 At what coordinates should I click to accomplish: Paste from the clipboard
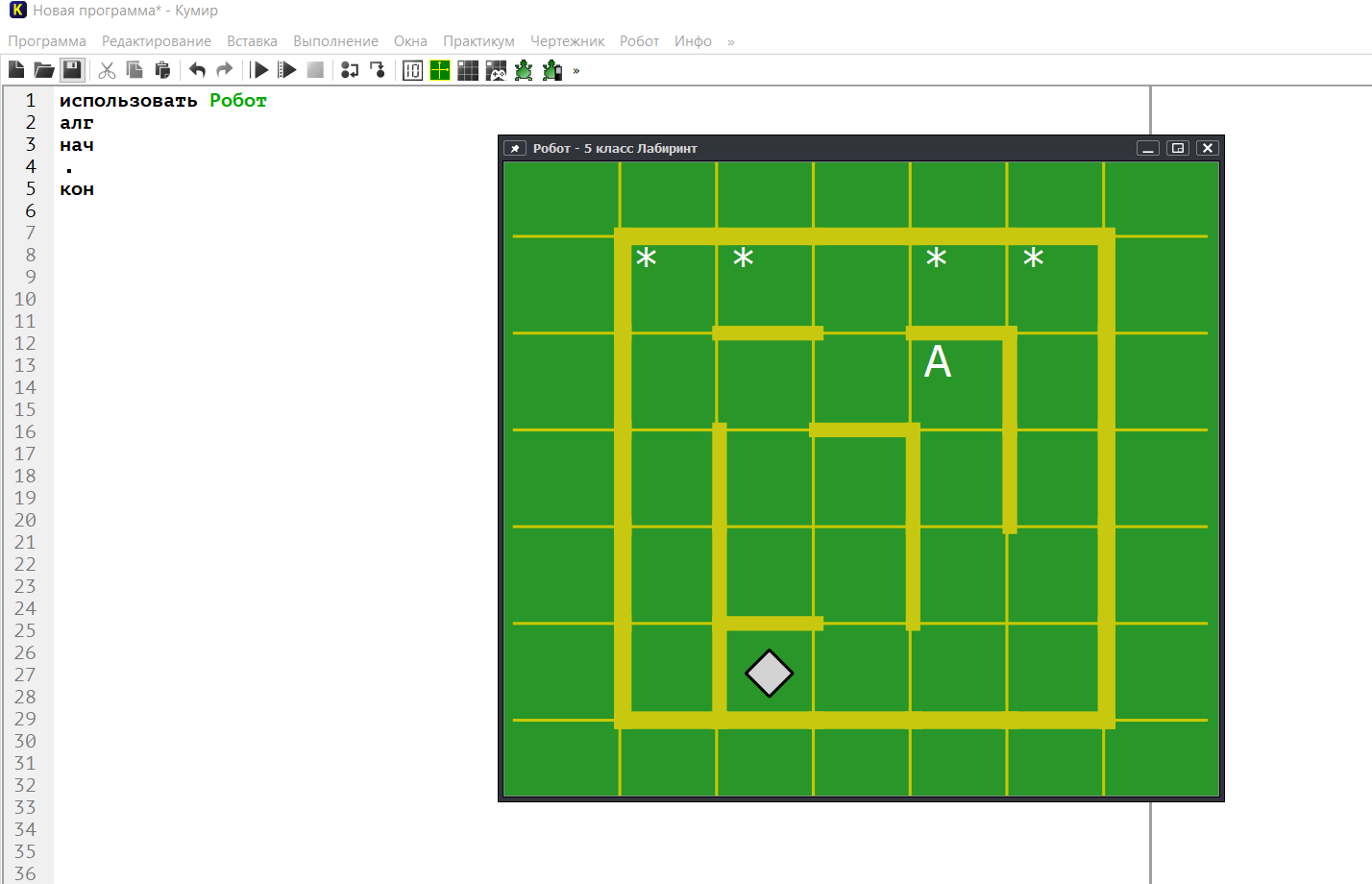[162, 69]
